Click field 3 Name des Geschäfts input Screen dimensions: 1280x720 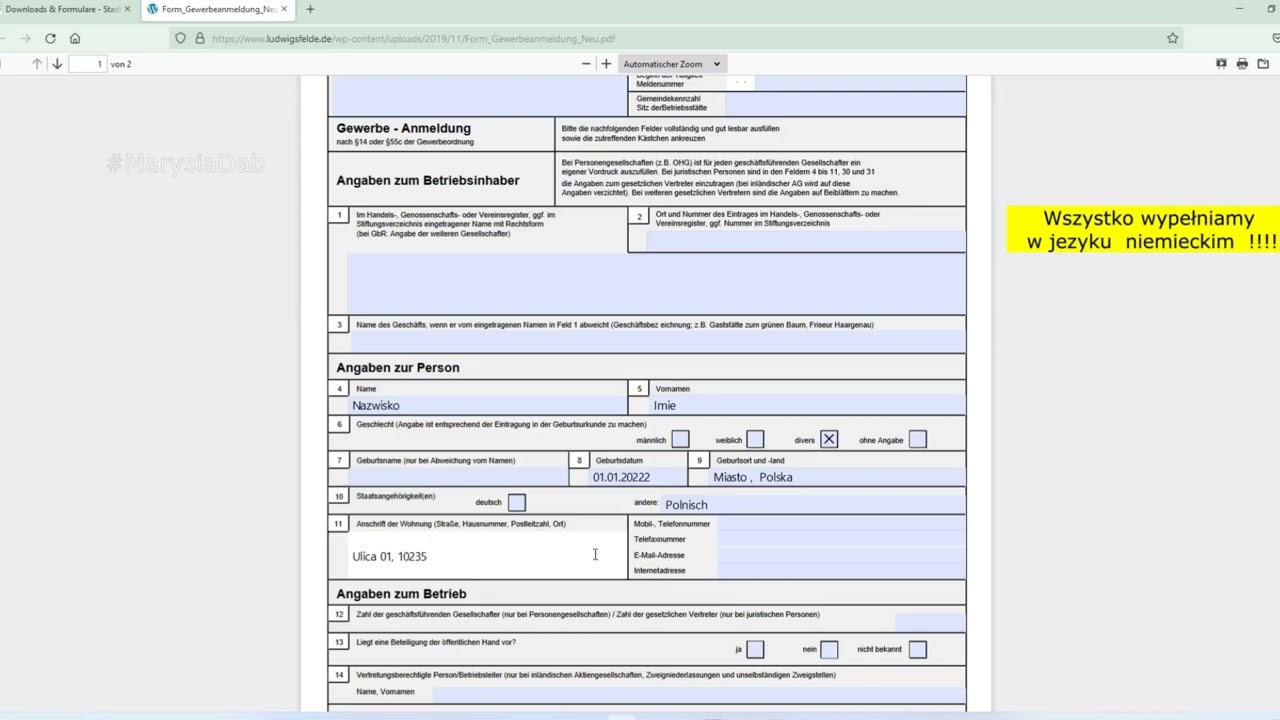pos(656,342)
